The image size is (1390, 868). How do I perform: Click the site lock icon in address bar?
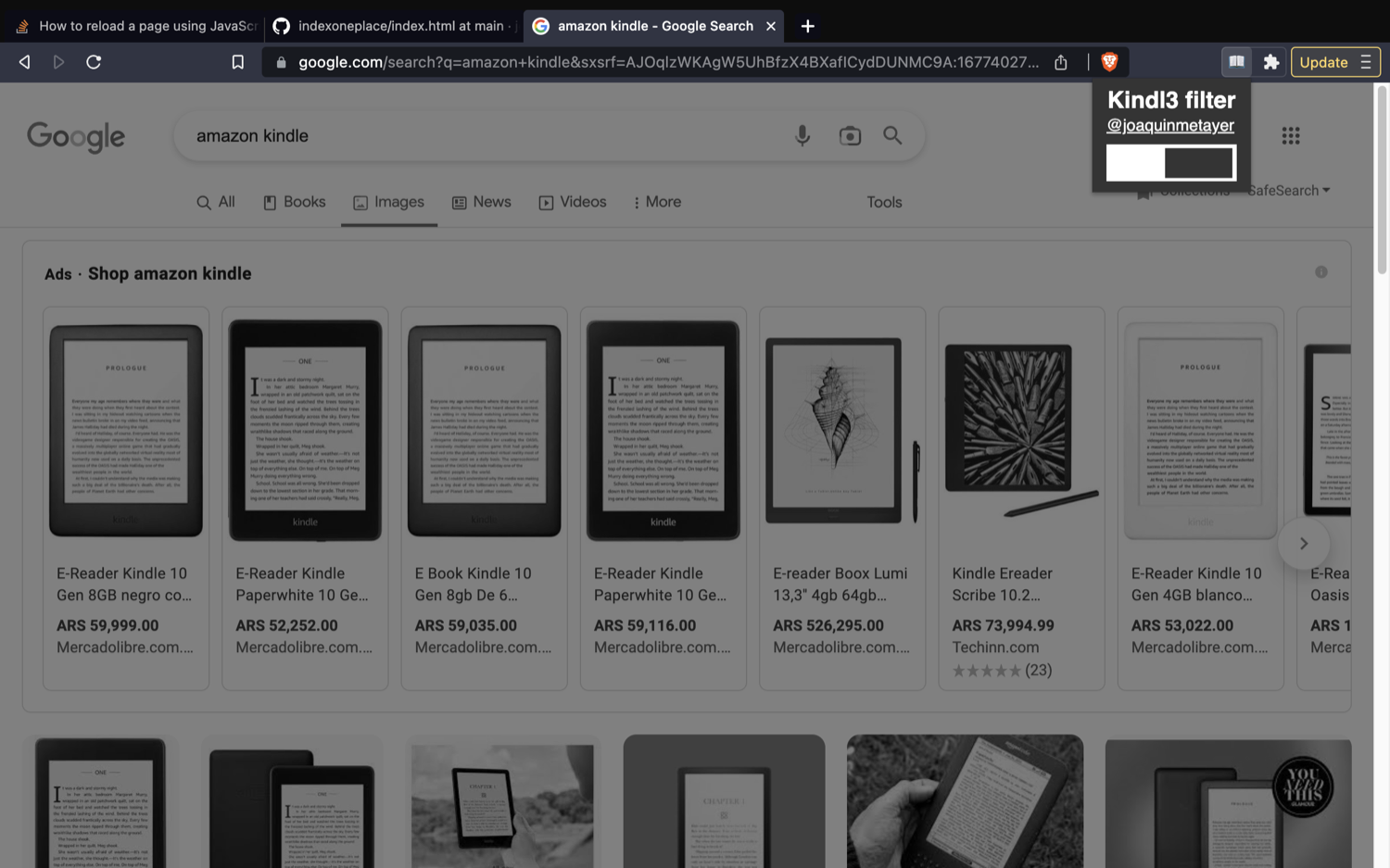click(282, 62)
